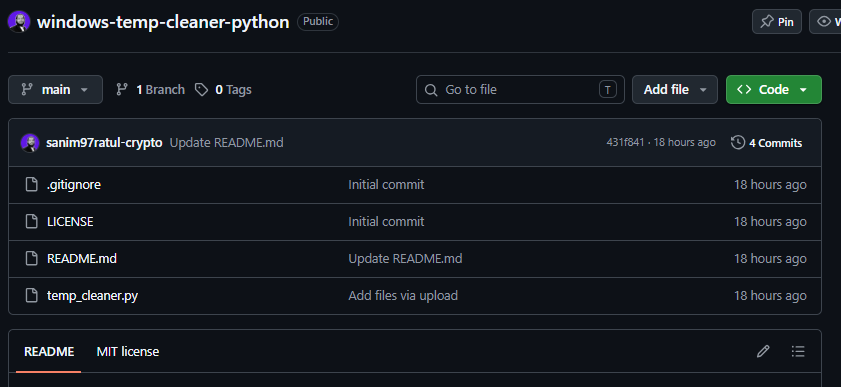Click the file icon next to .gitignore
This screenshot has height=387, width=841.
coord(32,184)
